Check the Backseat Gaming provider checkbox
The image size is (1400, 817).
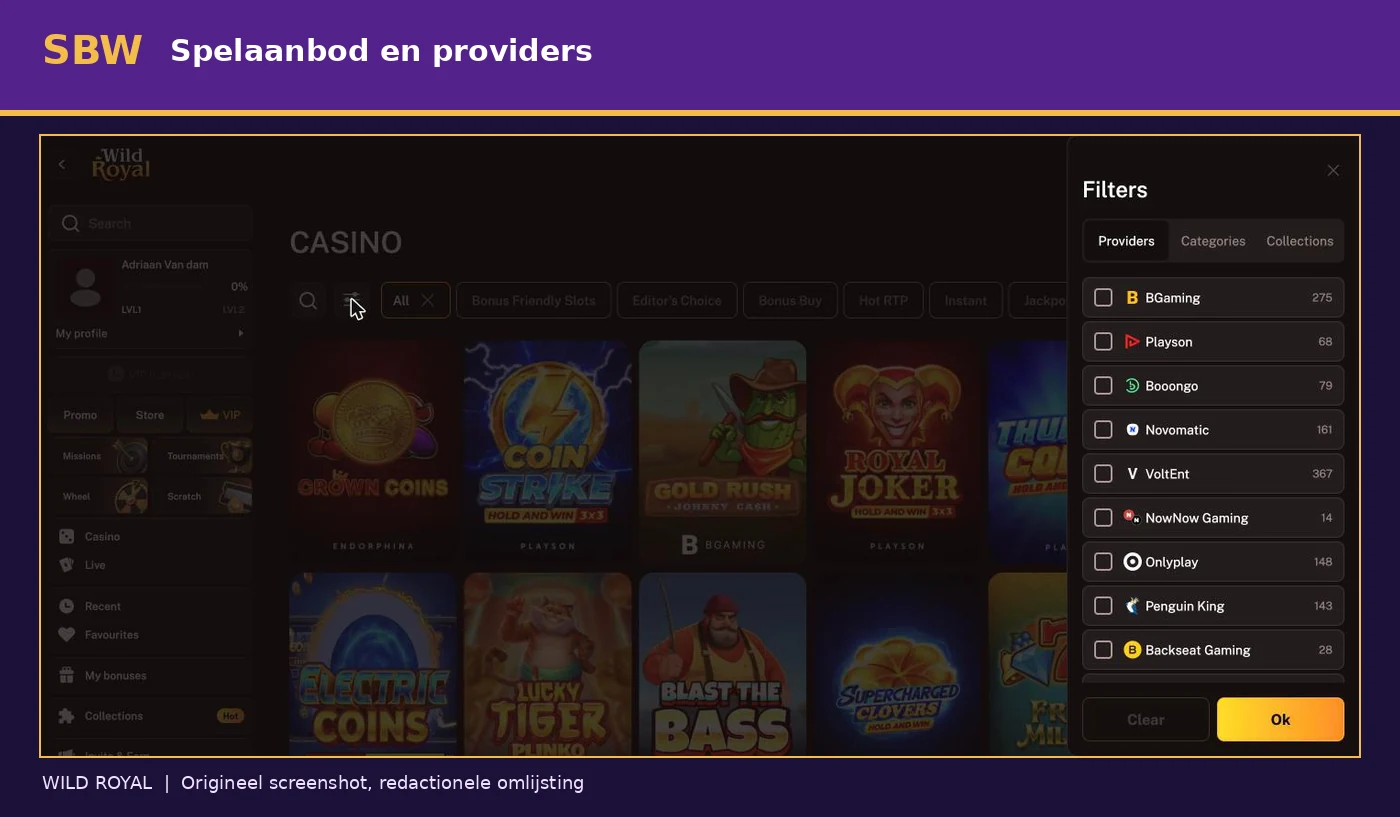pyautogui.click(x=1103, y=650)
